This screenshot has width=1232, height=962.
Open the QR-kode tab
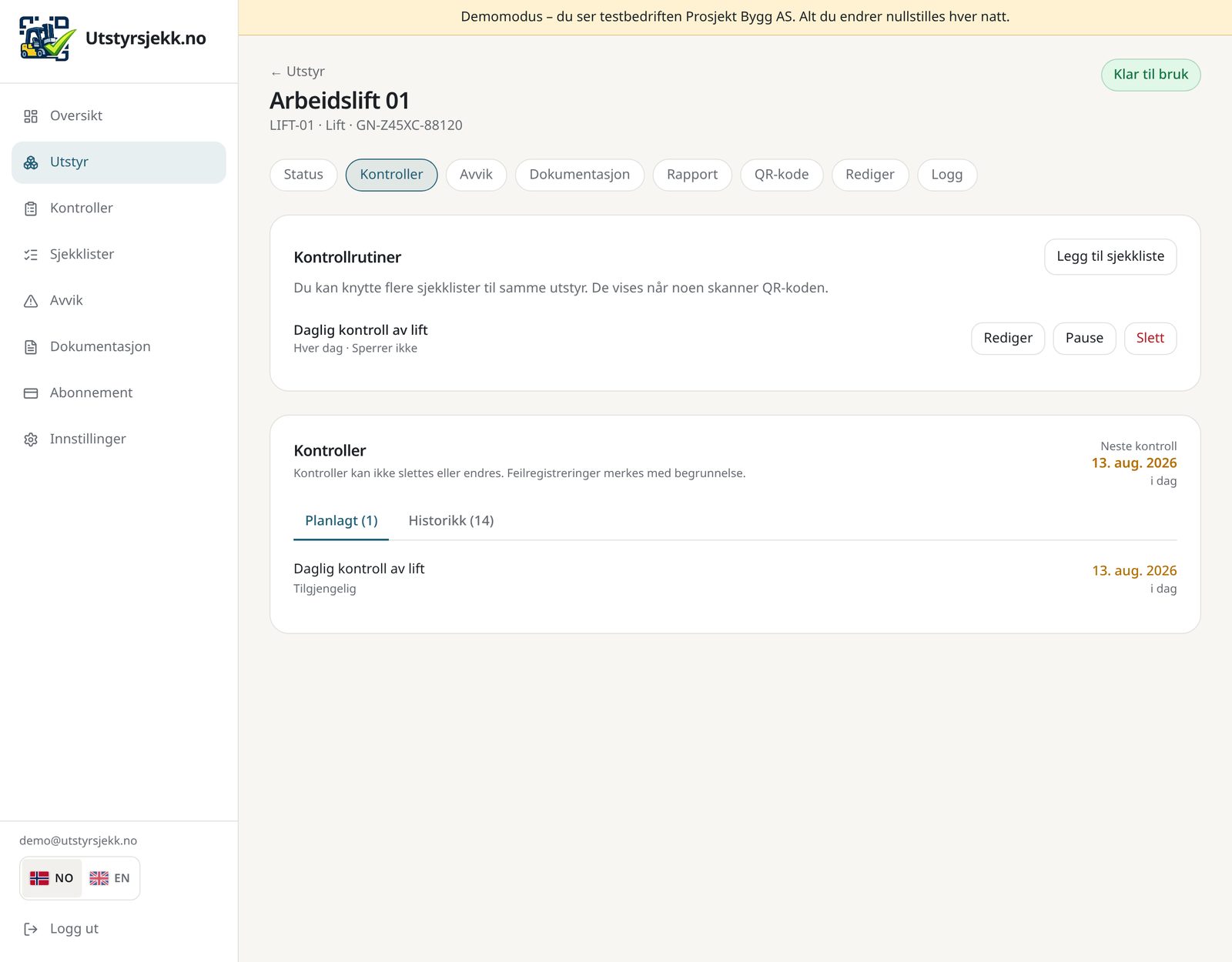(x=782, y=175)
